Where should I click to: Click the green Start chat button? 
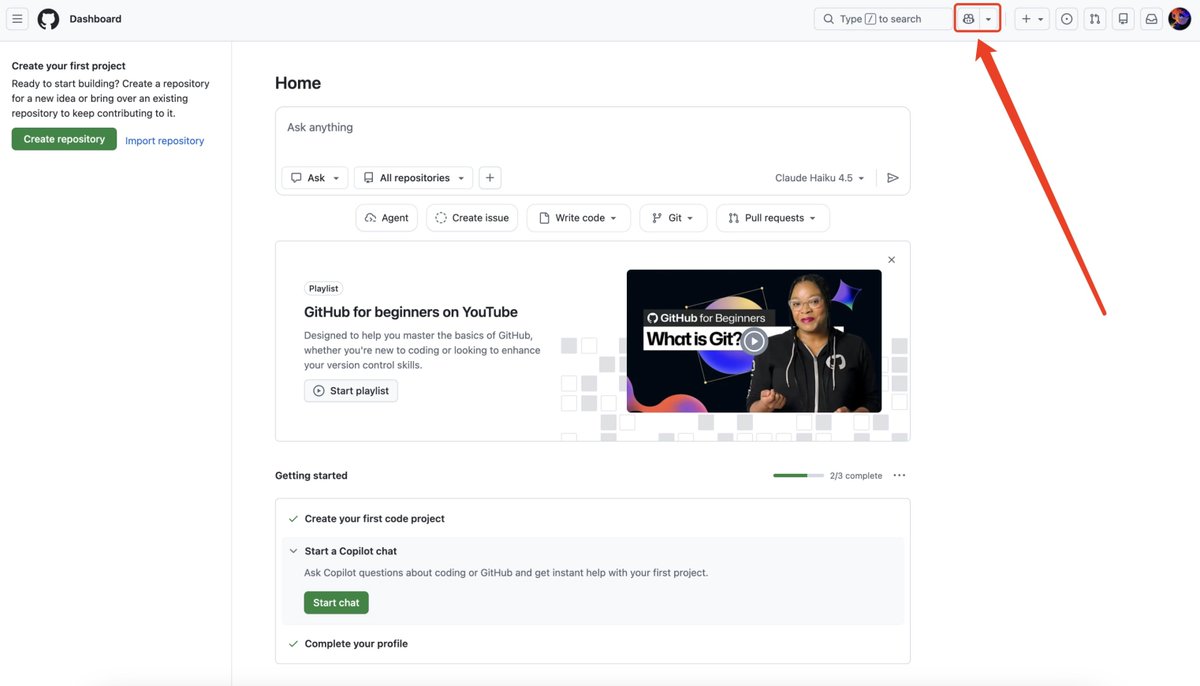tap(336, 603)
